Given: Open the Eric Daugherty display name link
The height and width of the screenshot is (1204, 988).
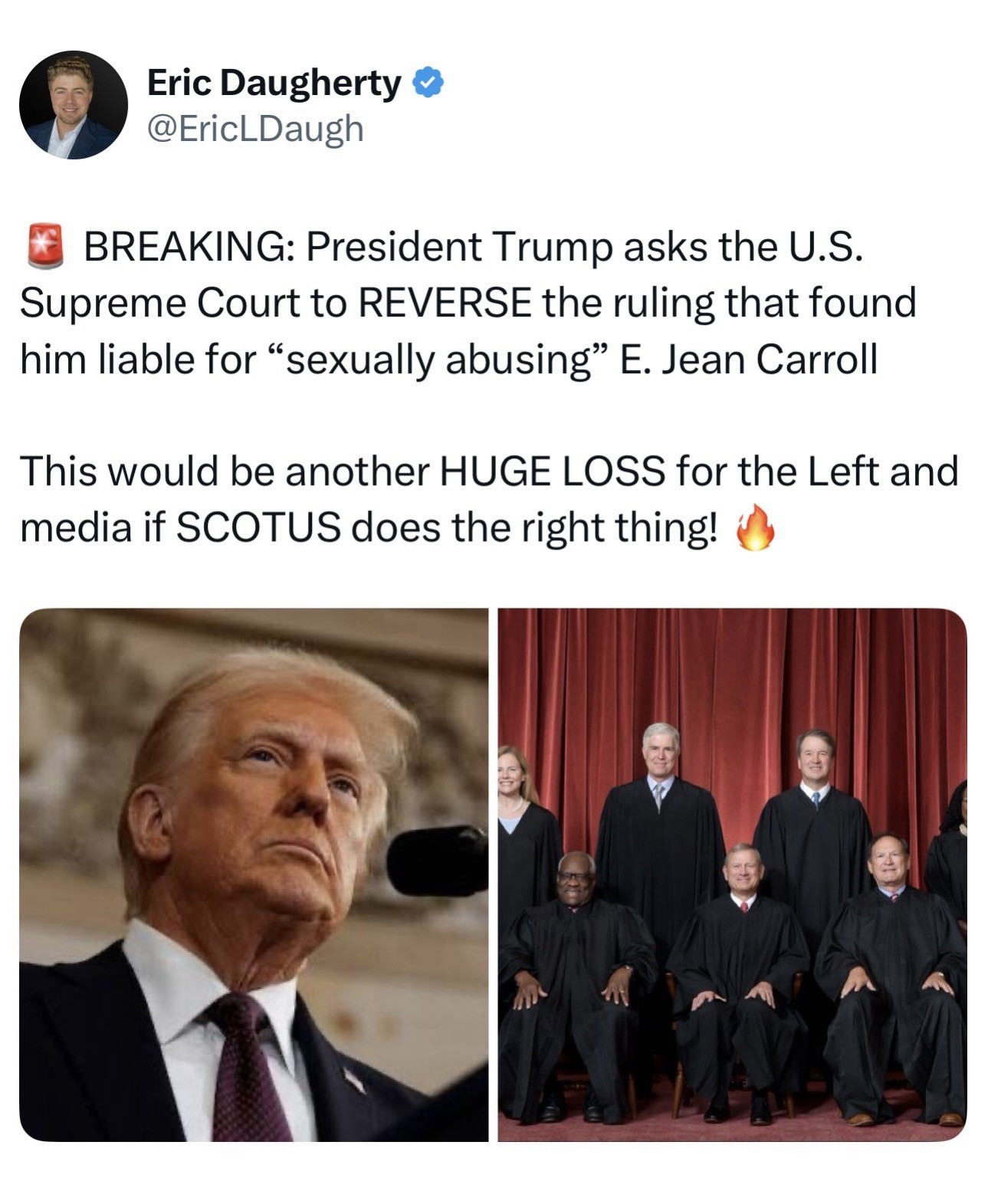Looking at the screenshot, I should pyautogui.click(x=274, y=83).
